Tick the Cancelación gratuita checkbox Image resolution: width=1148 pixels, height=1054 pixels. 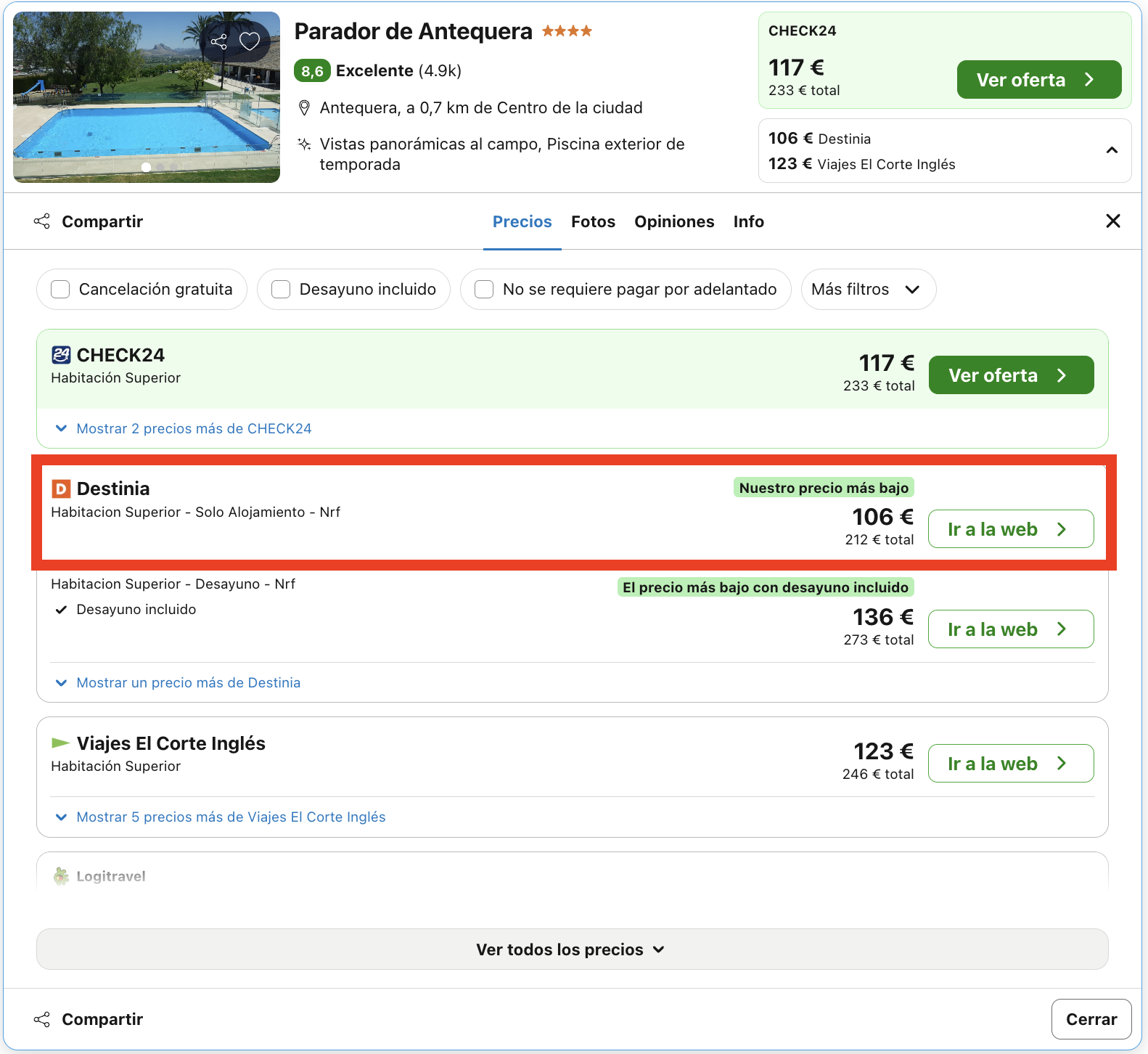pos(60,289)
